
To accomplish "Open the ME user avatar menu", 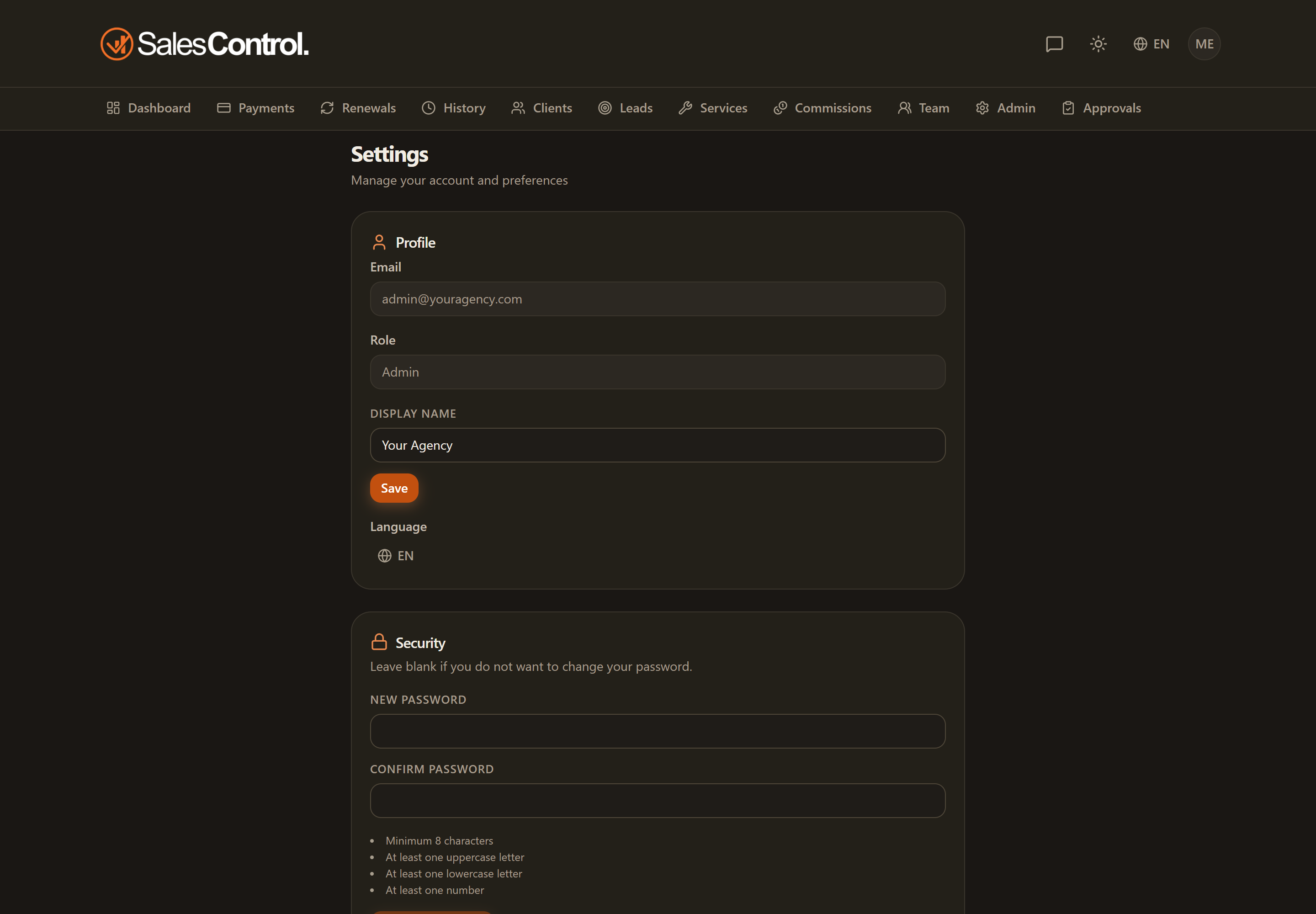I will (1204, 44).
